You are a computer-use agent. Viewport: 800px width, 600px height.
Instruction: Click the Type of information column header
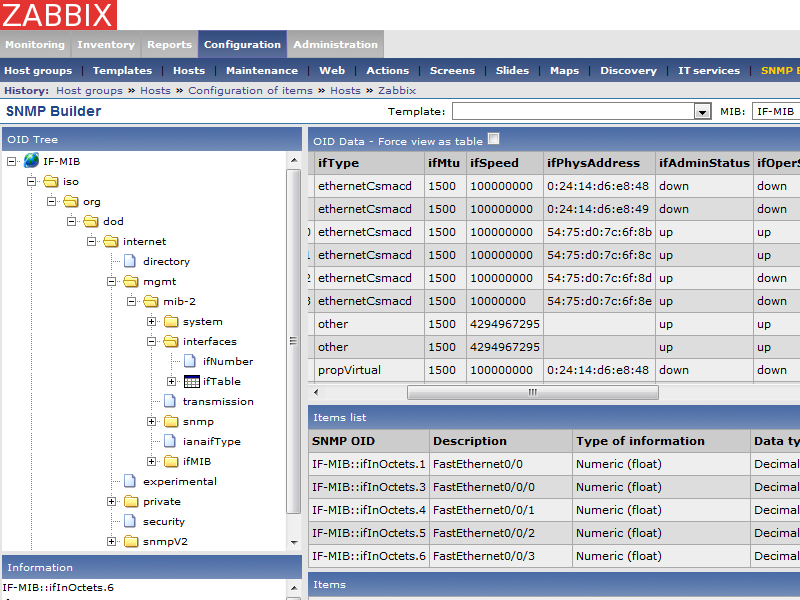[x=661, y=441]
